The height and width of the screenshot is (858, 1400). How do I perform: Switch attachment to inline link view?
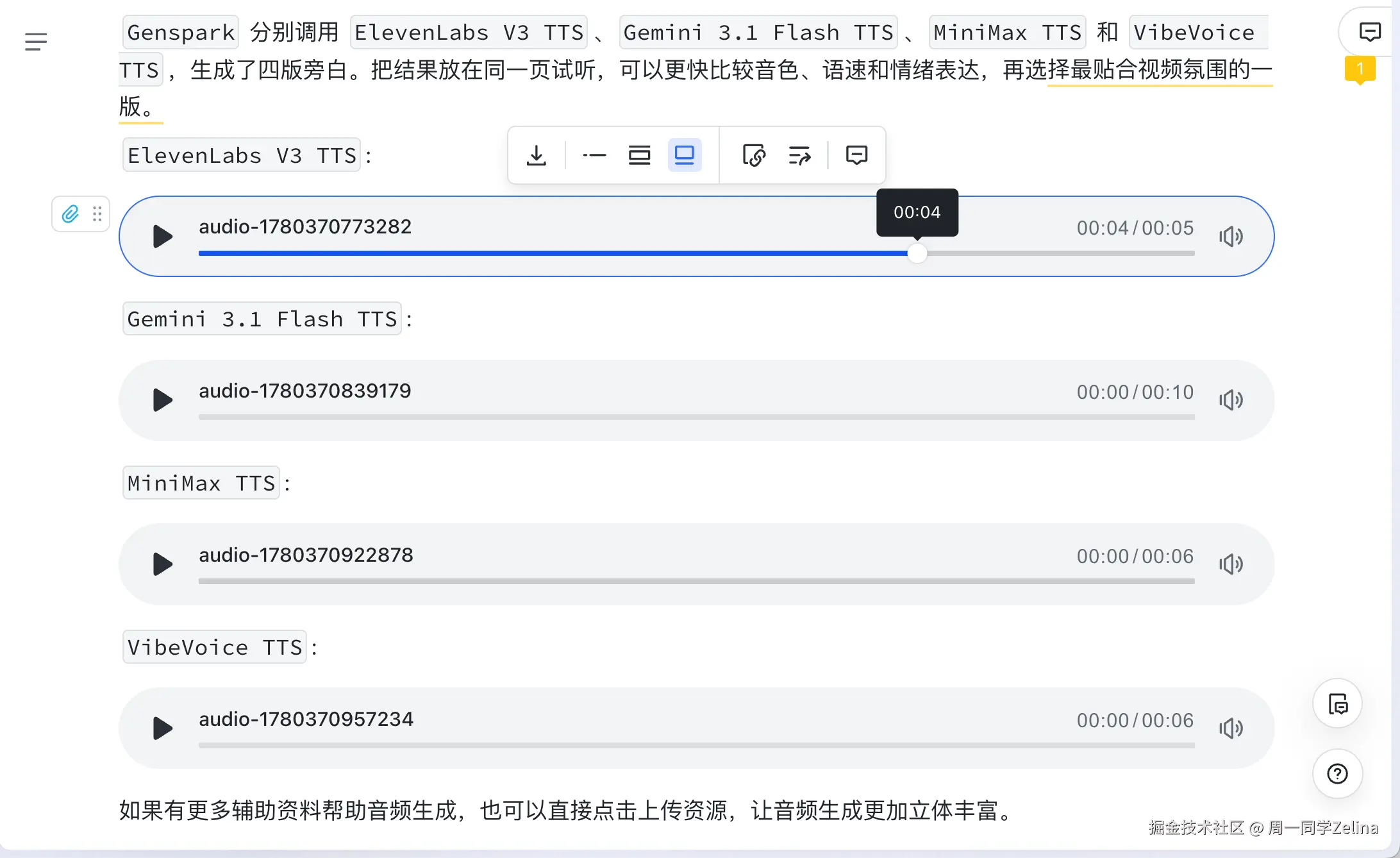point(594,155)
